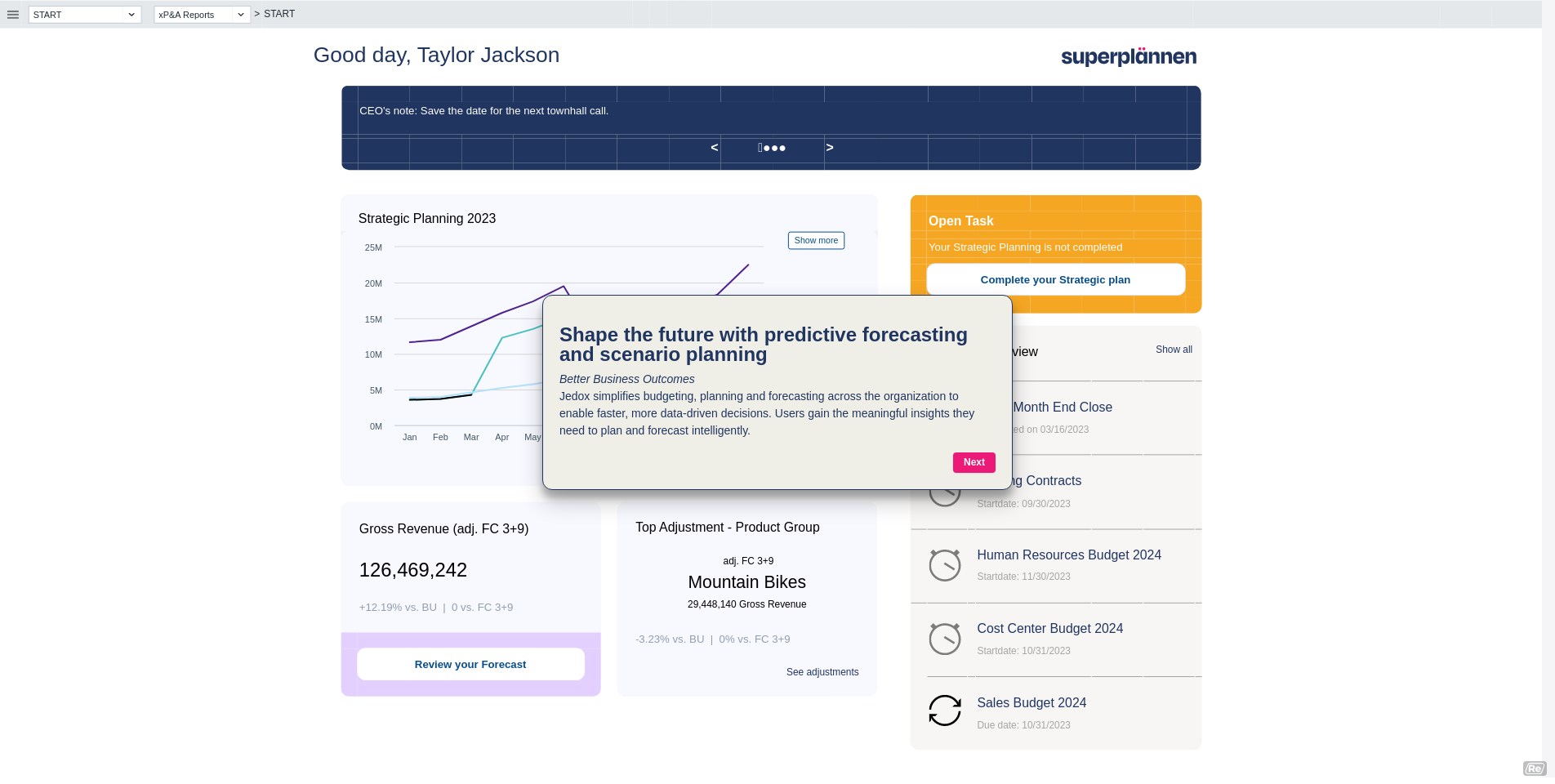This screenshot has height=784, width=1555.
Task: Click the Open Task heading
Action: 960,221
